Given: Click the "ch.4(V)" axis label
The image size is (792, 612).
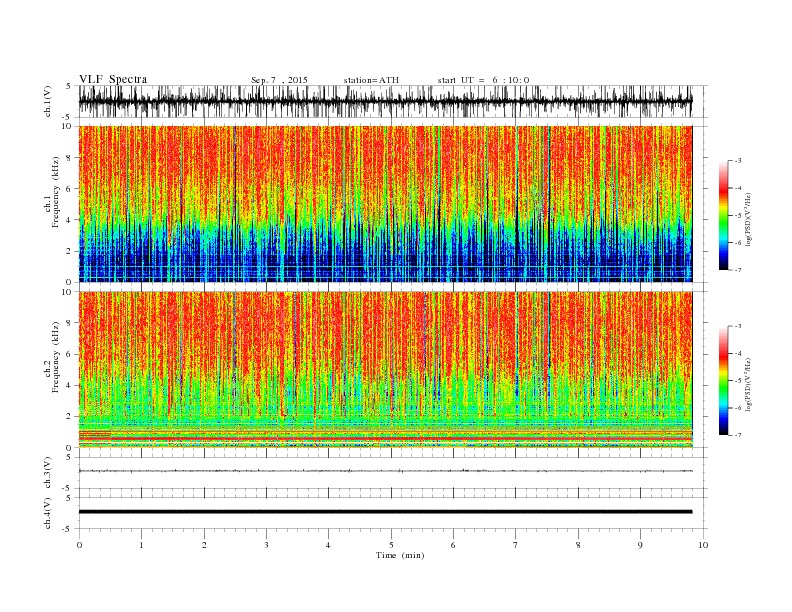Looking at the screenshot, I should pos(48,514).
